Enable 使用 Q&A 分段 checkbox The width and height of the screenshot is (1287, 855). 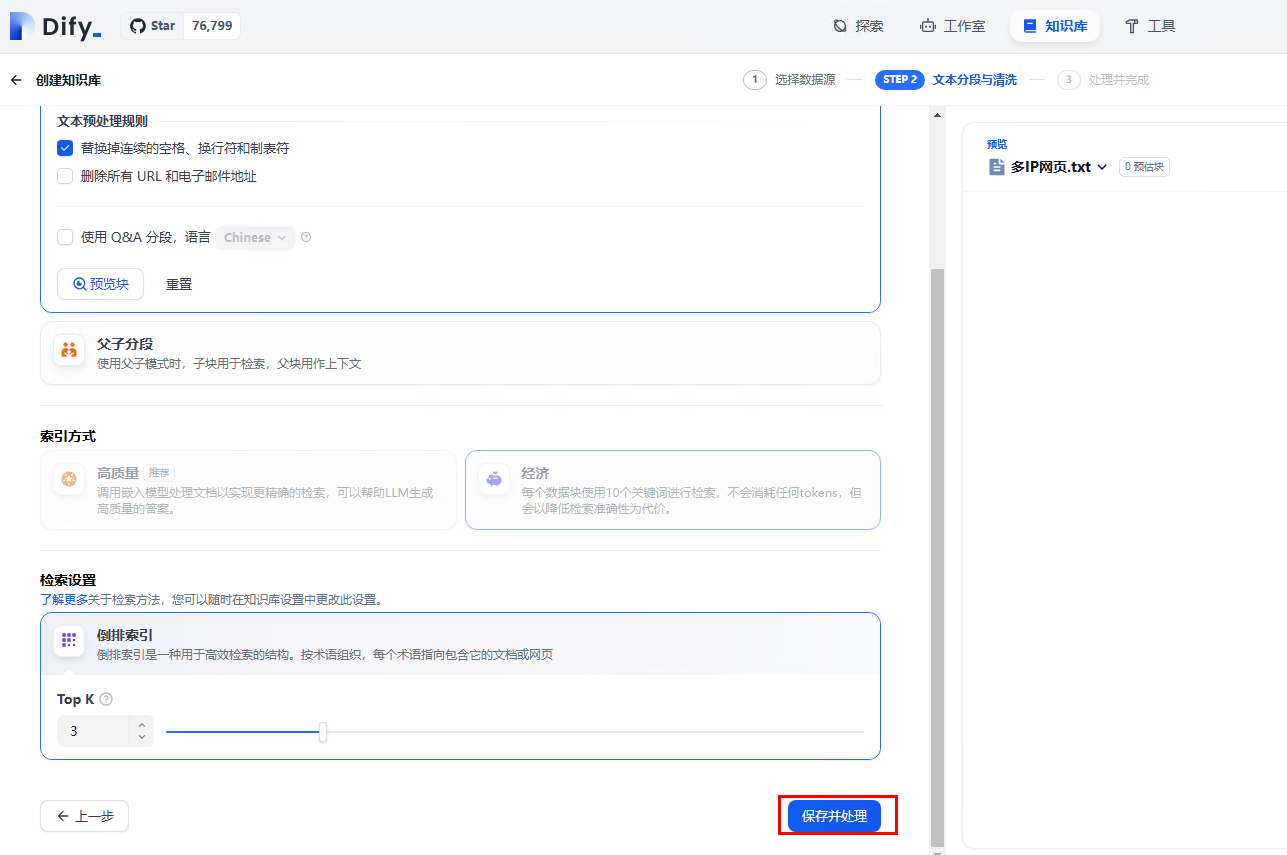[x=65, y=237]
